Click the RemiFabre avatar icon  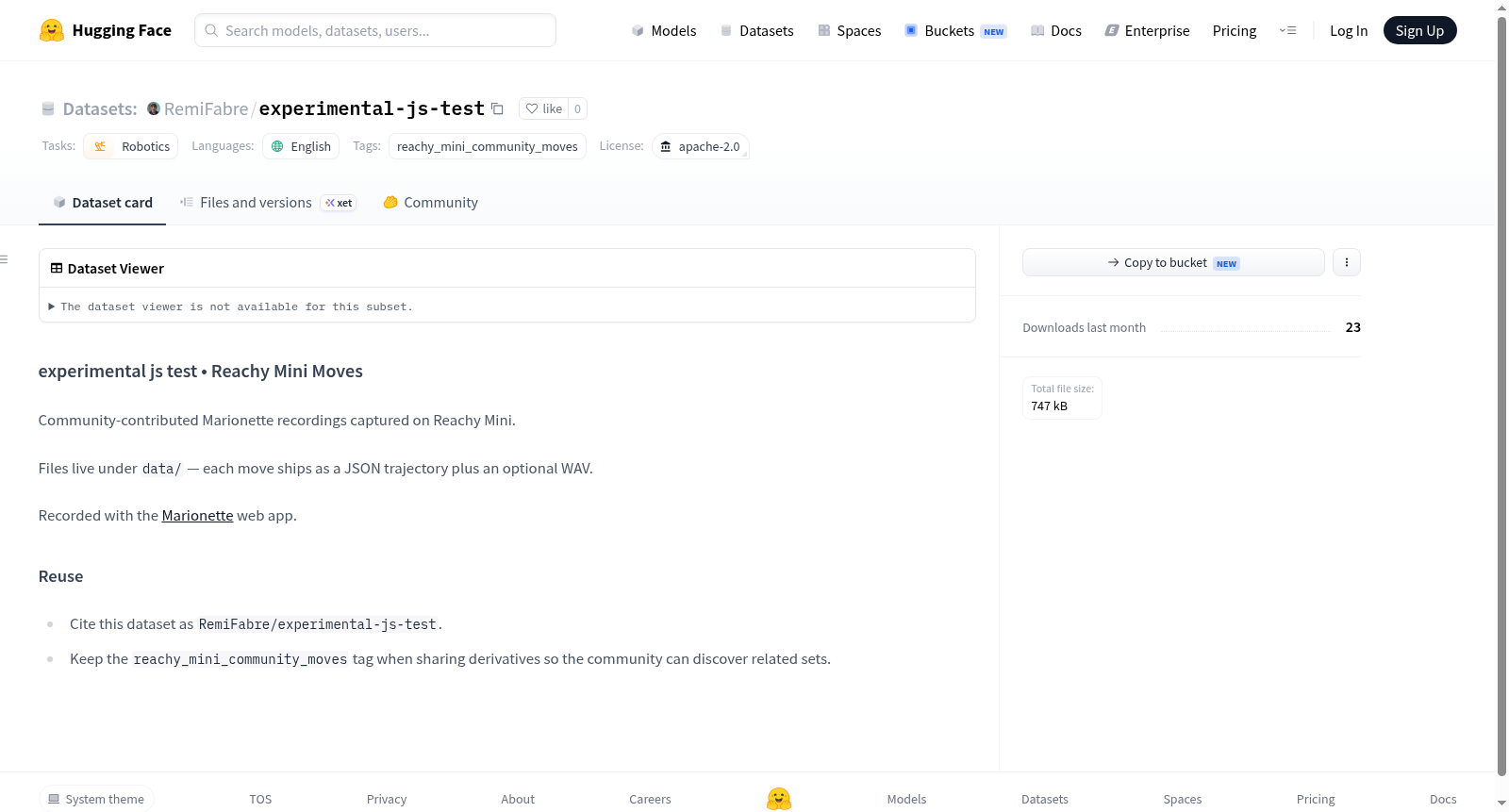154,108
